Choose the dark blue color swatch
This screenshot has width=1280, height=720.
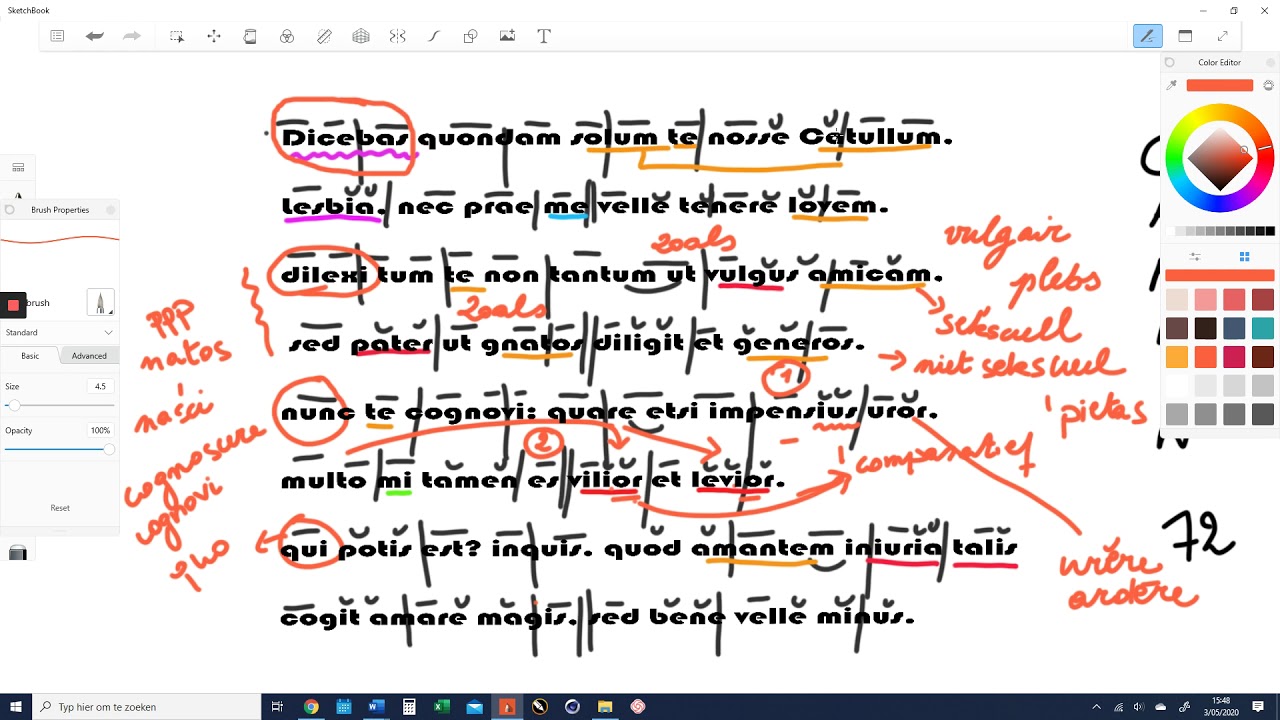[x=1234, y=328]
